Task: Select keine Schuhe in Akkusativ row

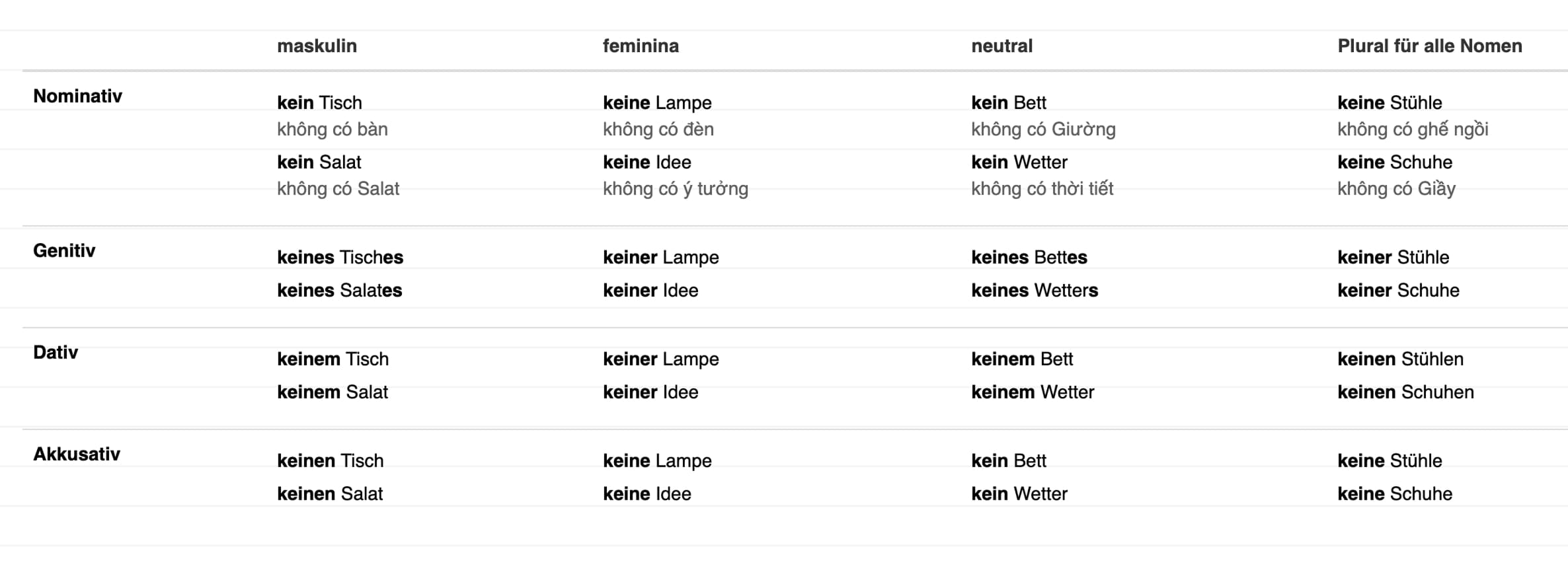Action: coord(1395,494)
